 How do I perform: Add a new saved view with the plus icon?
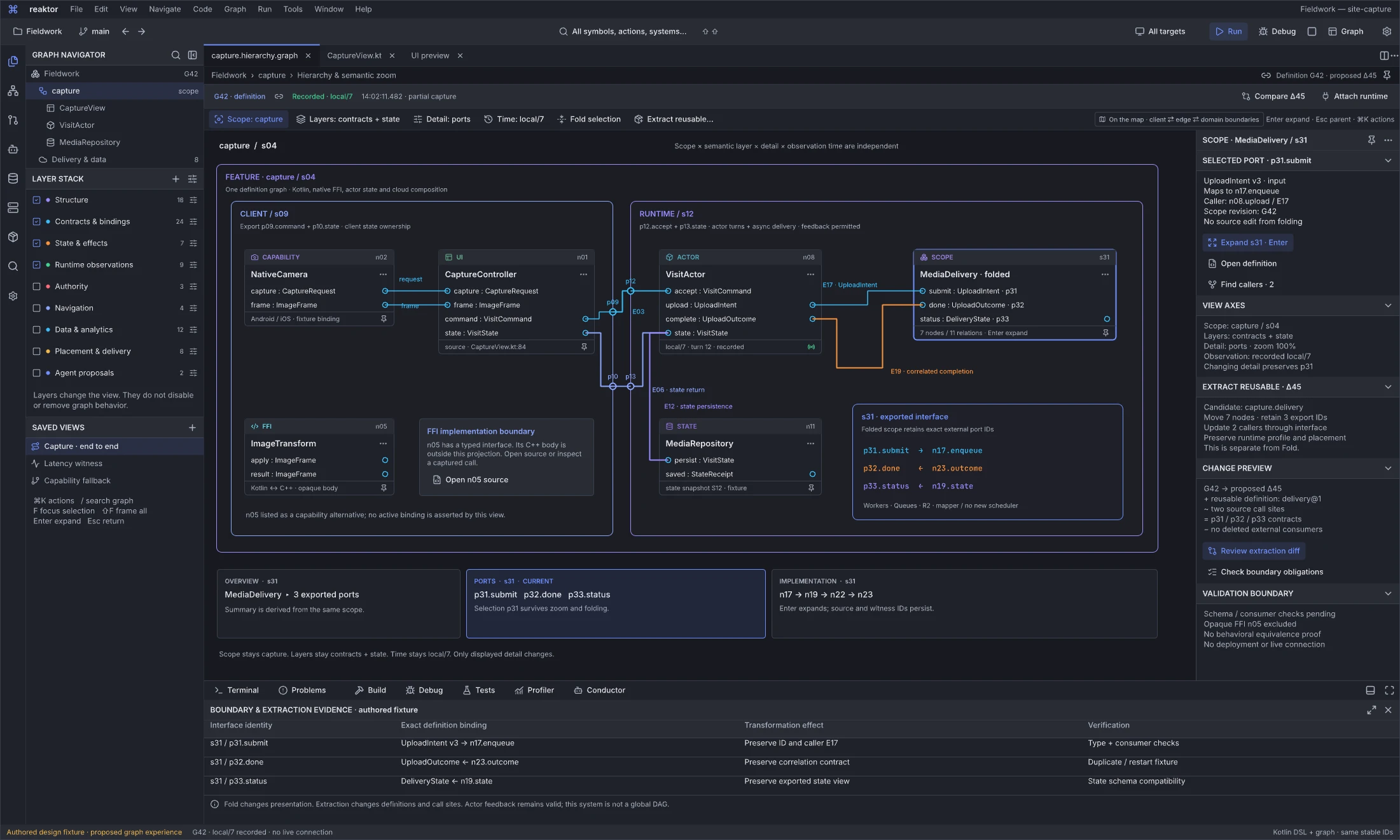192,428
